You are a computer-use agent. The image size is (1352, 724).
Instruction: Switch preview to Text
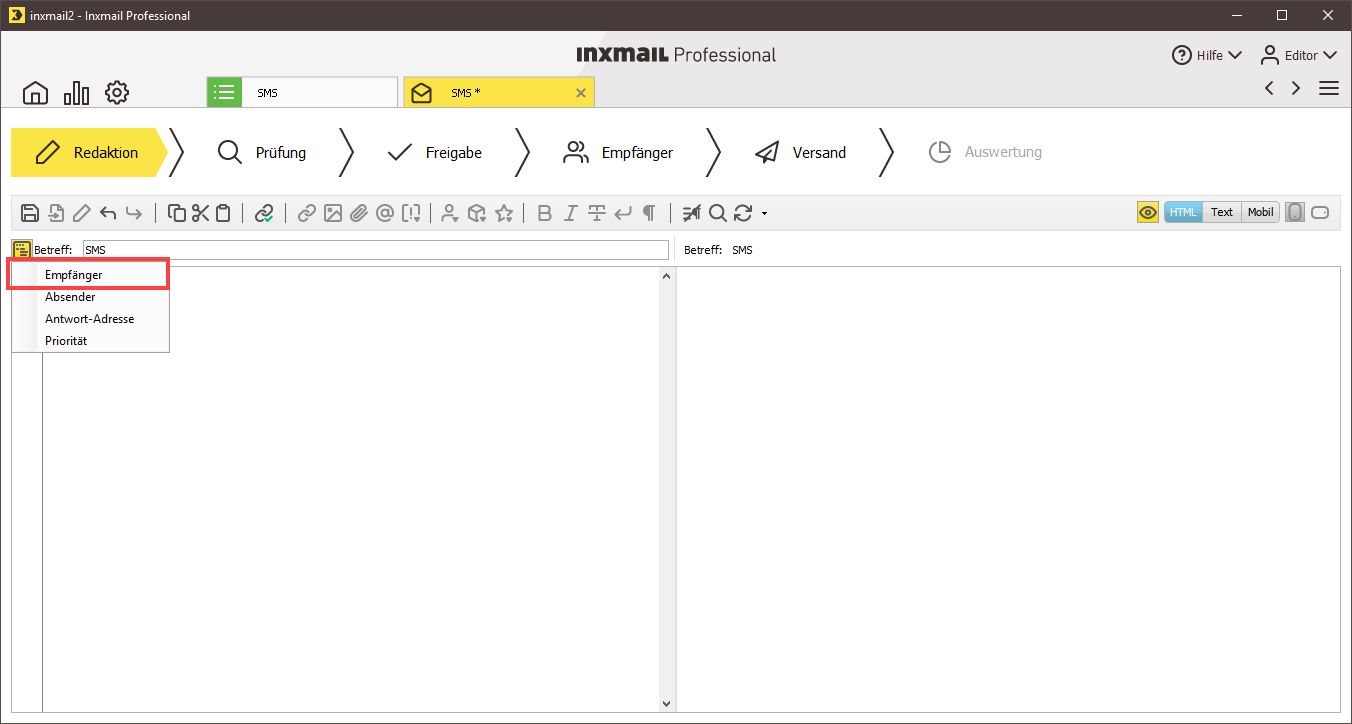(1222, 212)
